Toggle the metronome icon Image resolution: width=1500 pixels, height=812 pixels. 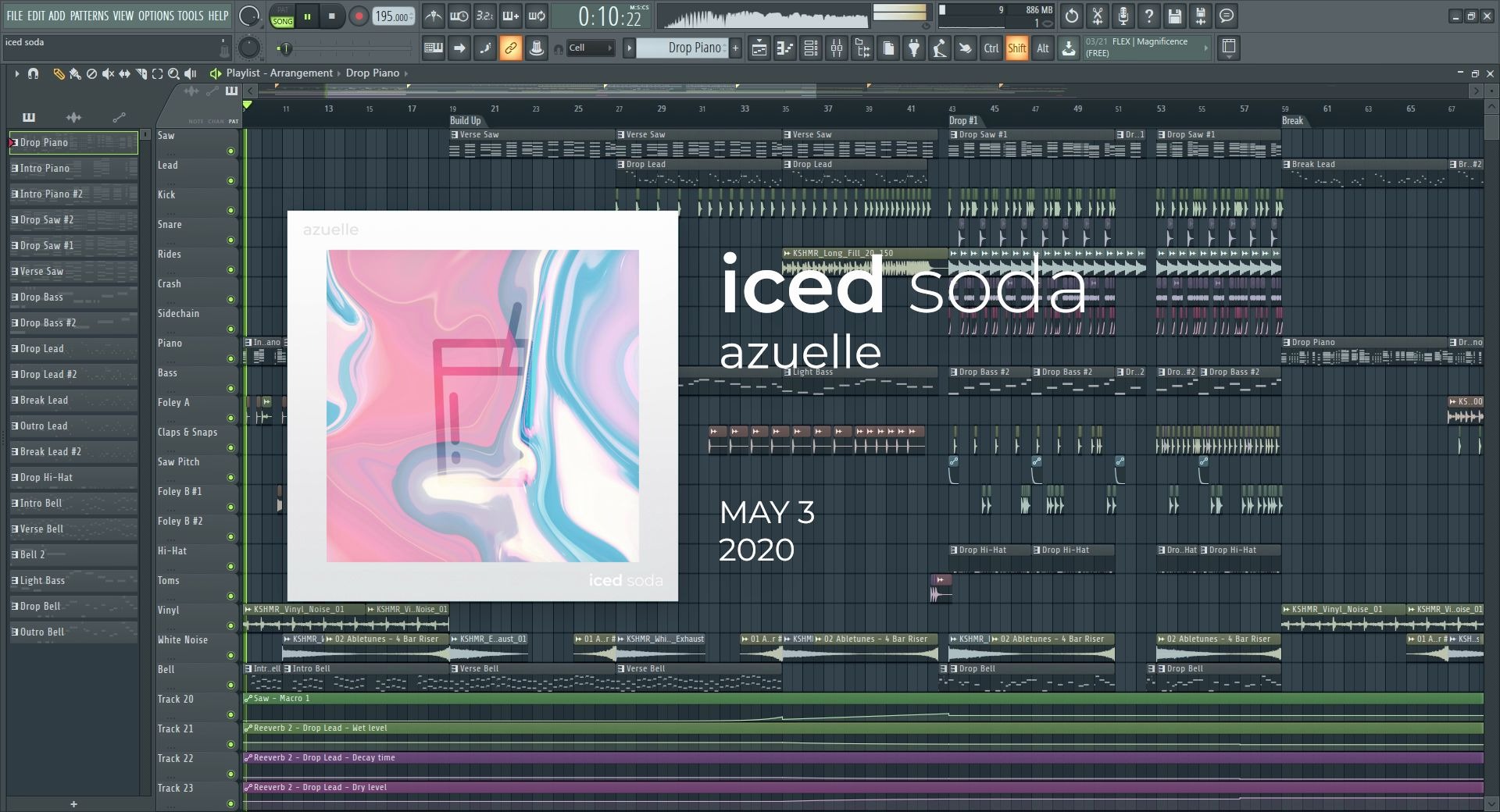pyautogui.click(x=433, y=16)
